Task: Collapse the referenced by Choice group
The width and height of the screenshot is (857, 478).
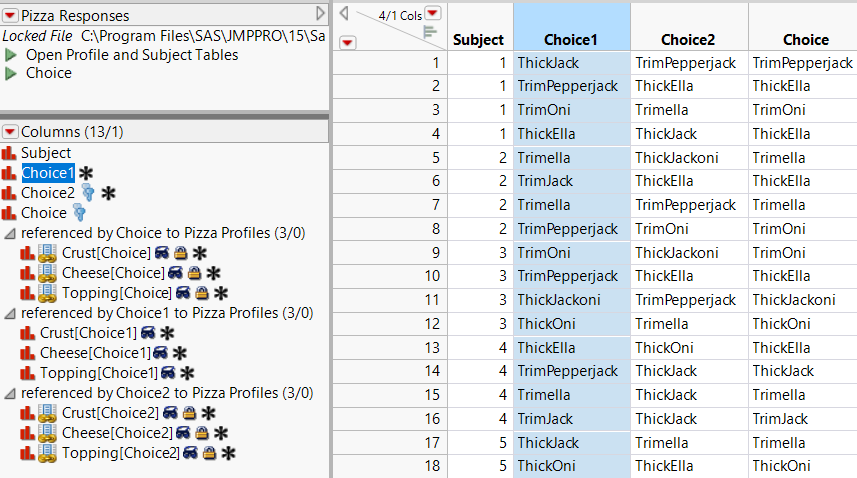Action: point(10,234)
